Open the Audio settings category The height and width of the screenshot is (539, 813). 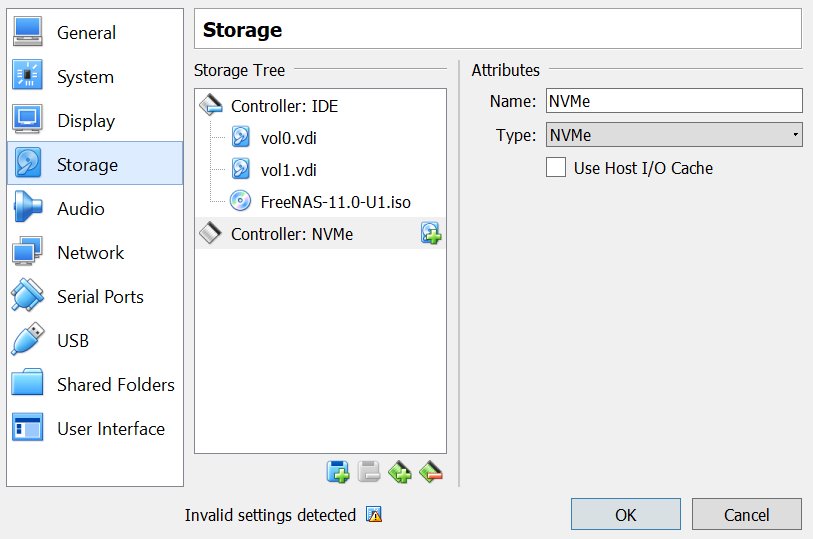95,208
